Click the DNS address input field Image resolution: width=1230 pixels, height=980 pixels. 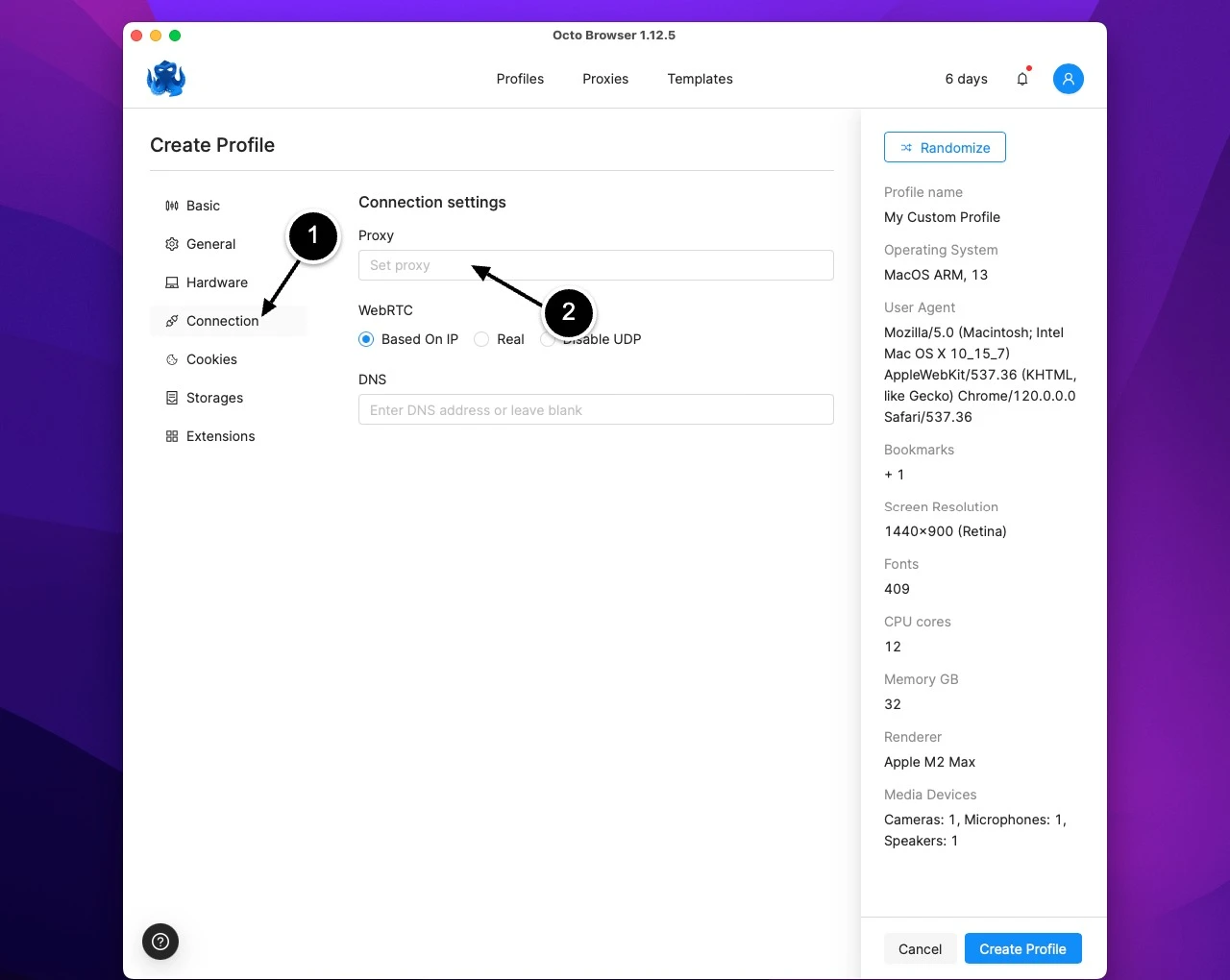click(x=596, y=409)
